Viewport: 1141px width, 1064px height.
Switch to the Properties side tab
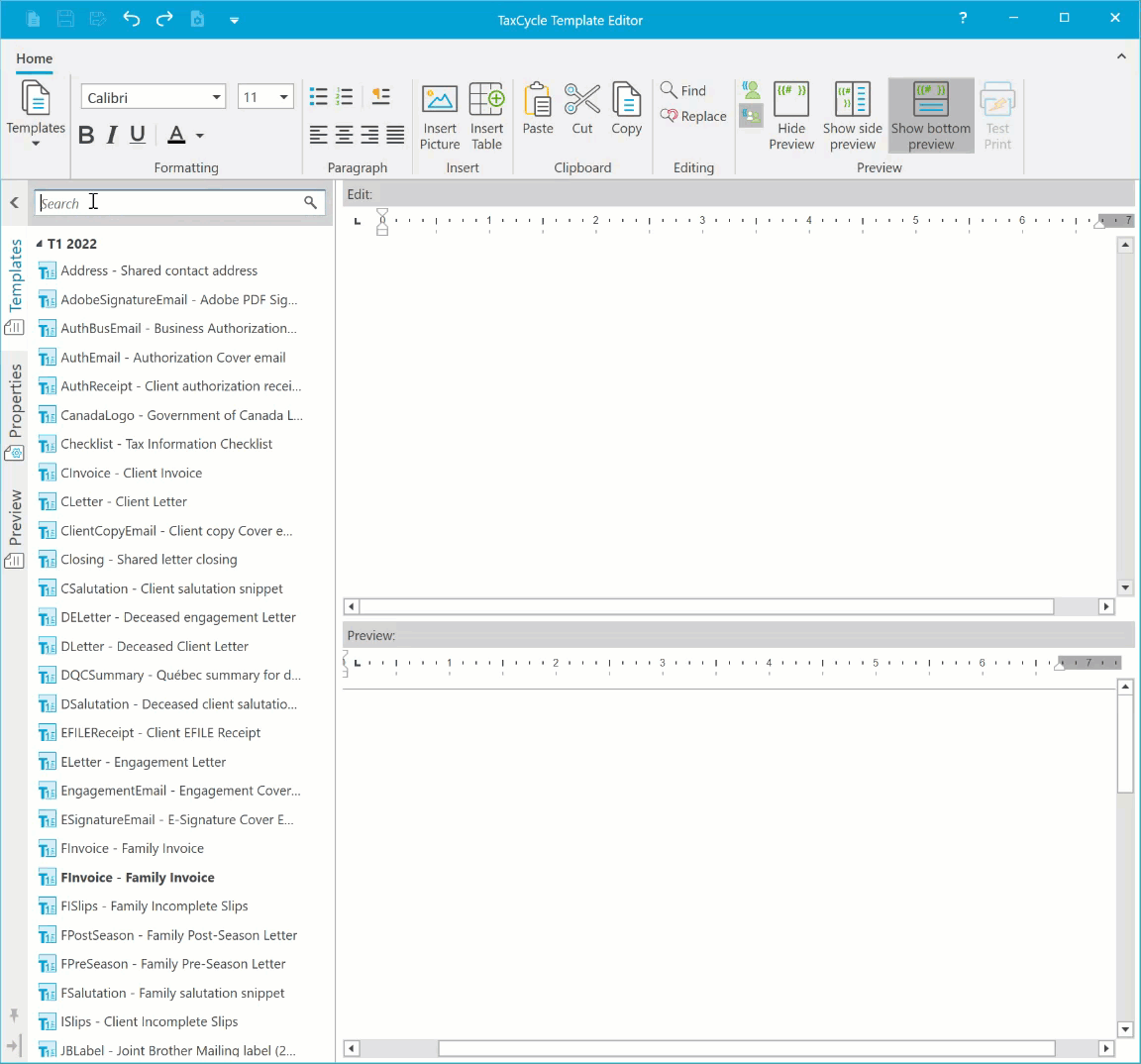coord(15,412)
